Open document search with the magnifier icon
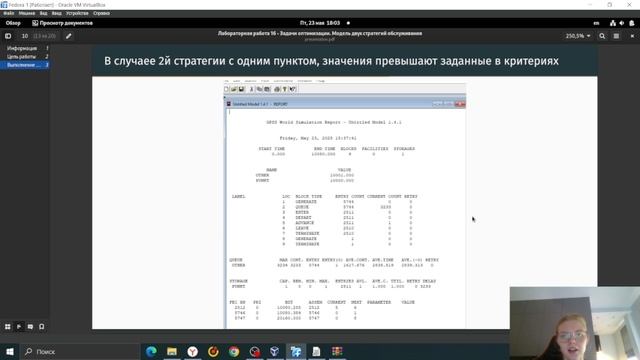The image size is (640, 360). [x=602, y=36]
